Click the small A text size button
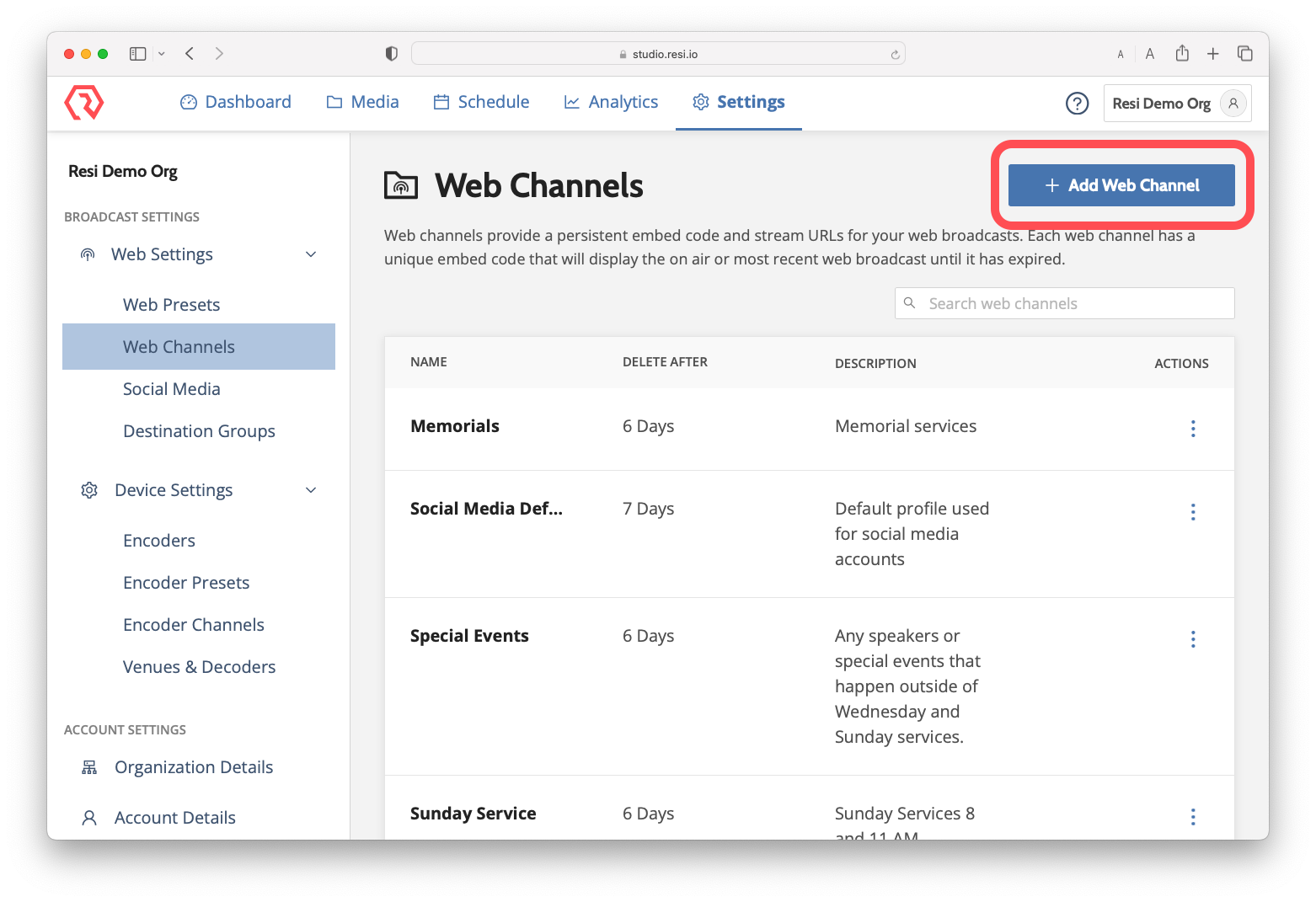Screen dimensions: 1316x902 click(x=1121, y=55)
